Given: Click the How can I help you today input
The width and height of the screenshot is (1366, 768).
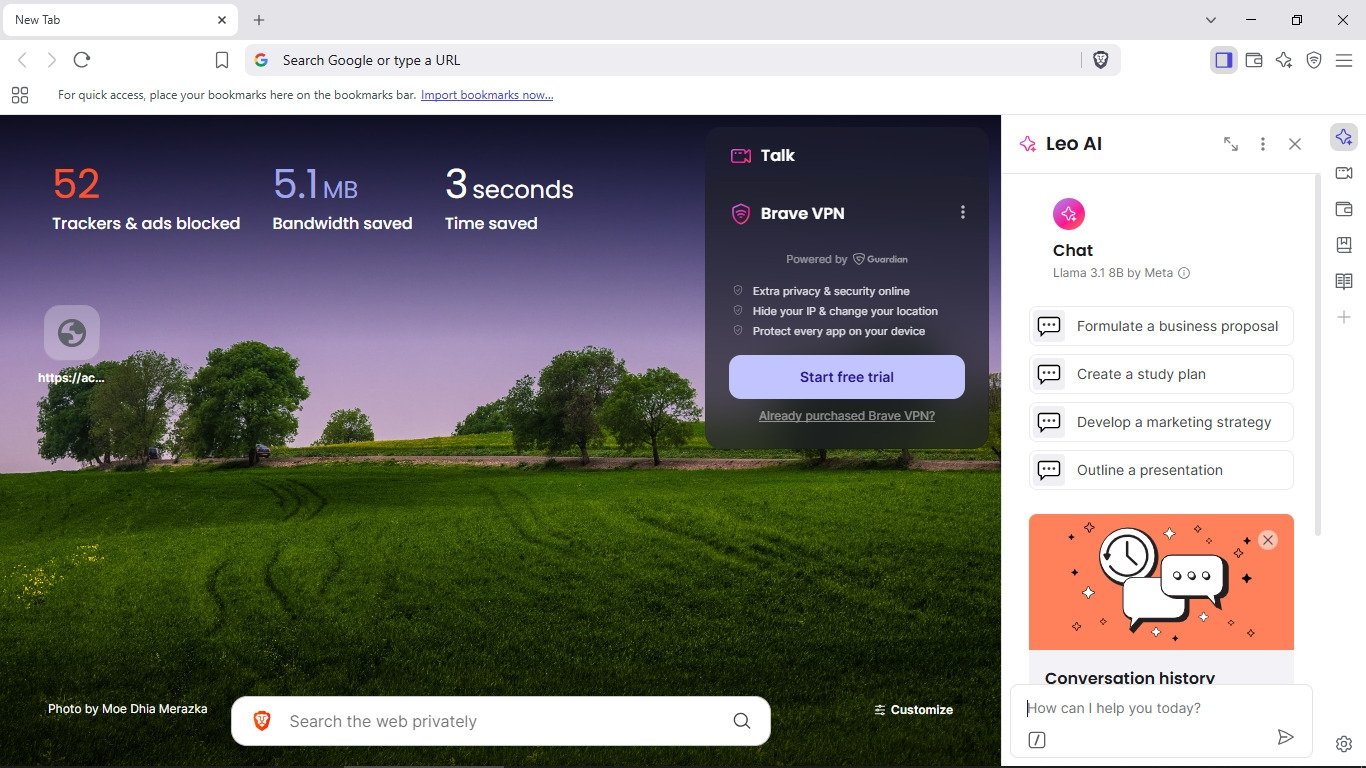Looking at the screenshot, I should click(1160, 708).
